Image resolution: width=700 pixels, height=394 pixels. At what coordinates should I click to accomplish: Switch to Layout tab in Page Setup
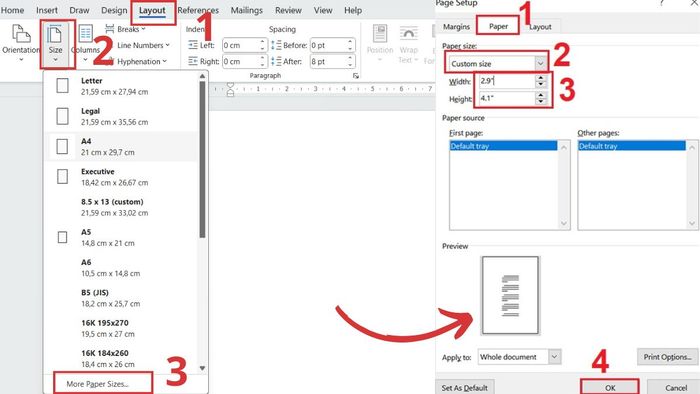click(x=540, y=27)
